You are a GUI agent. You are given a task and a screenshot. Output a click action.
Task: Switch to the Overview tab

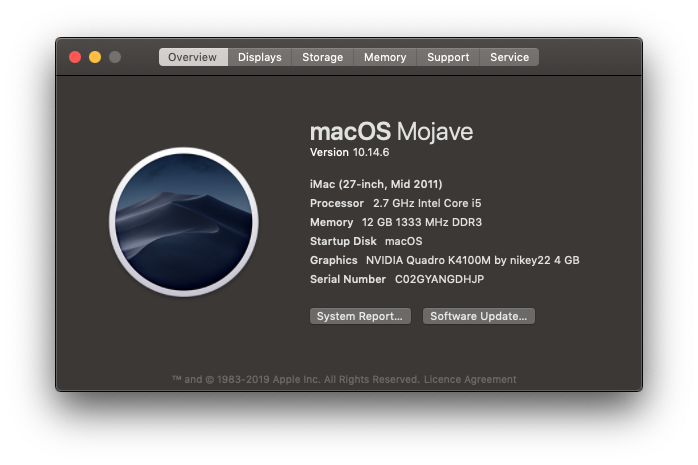pyautogui.click(x=193, y=57)
